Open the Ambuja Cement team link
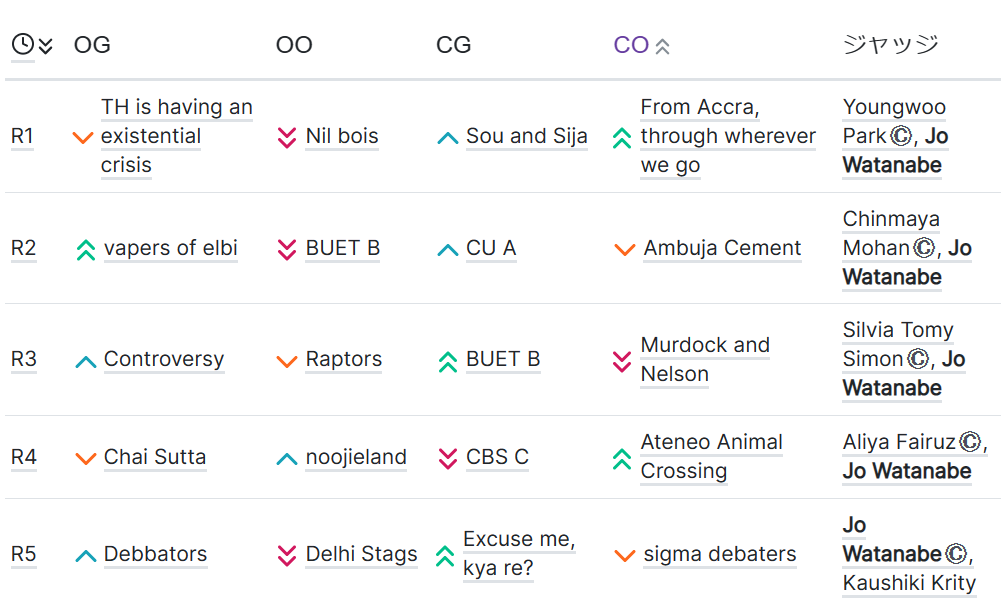 click(722, 248)
